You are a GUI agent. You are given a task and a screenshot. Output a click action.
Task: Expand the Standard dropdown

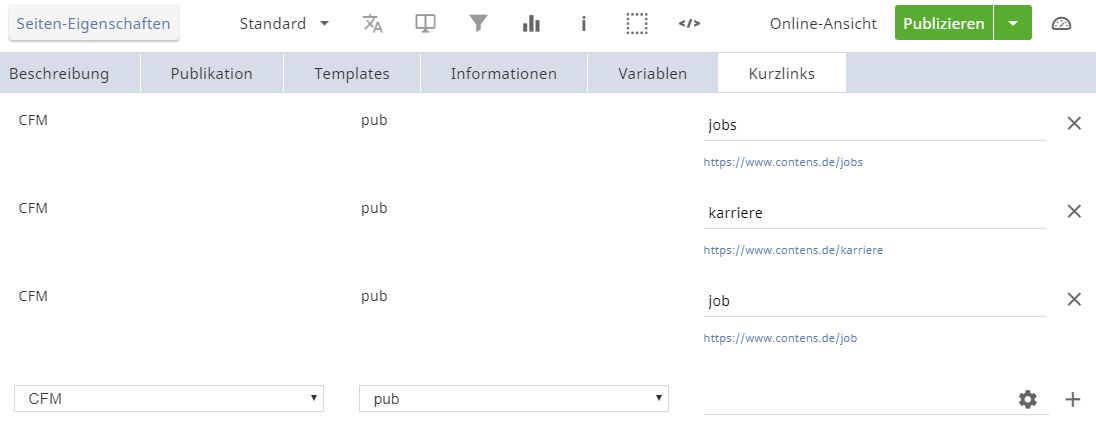(284, 24)
